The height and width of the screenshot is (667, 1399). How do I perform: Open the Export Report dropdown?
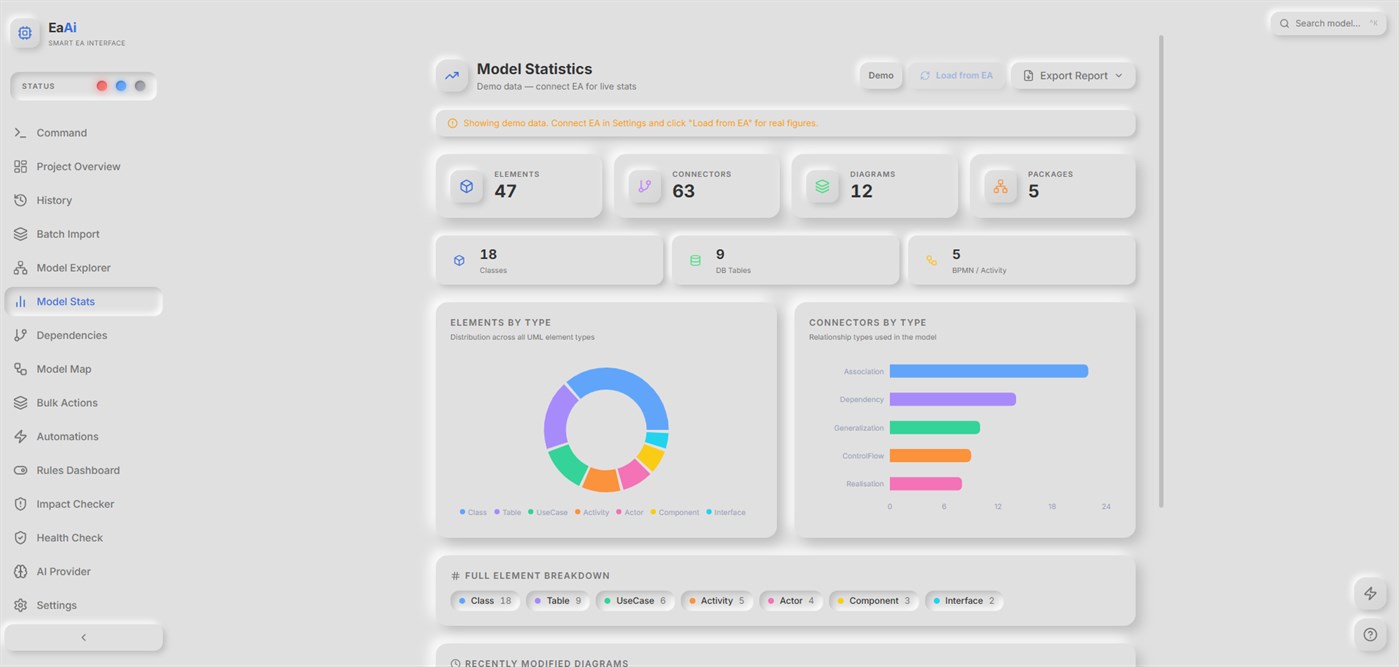[1073, 76]
